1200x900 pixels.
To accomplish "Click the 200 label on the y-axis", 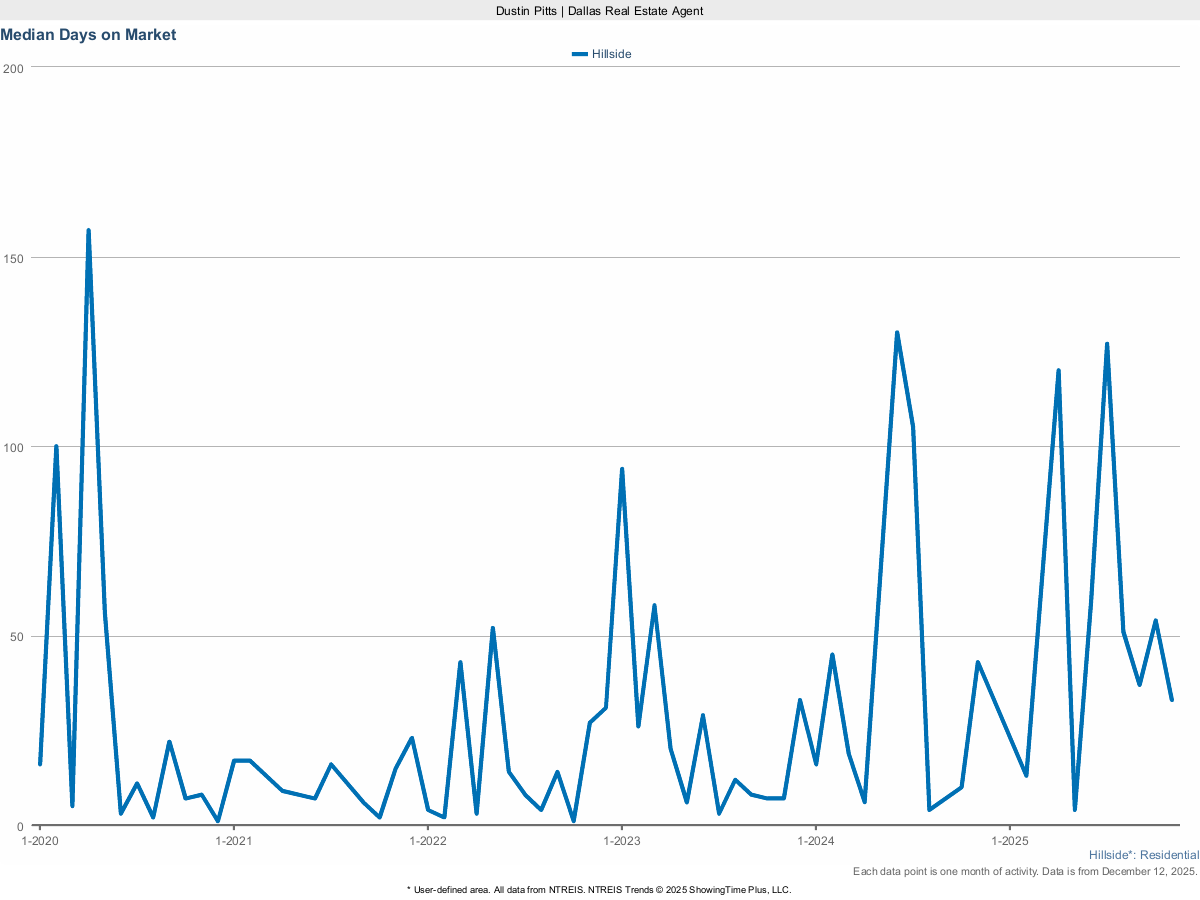I will (14, 68).
